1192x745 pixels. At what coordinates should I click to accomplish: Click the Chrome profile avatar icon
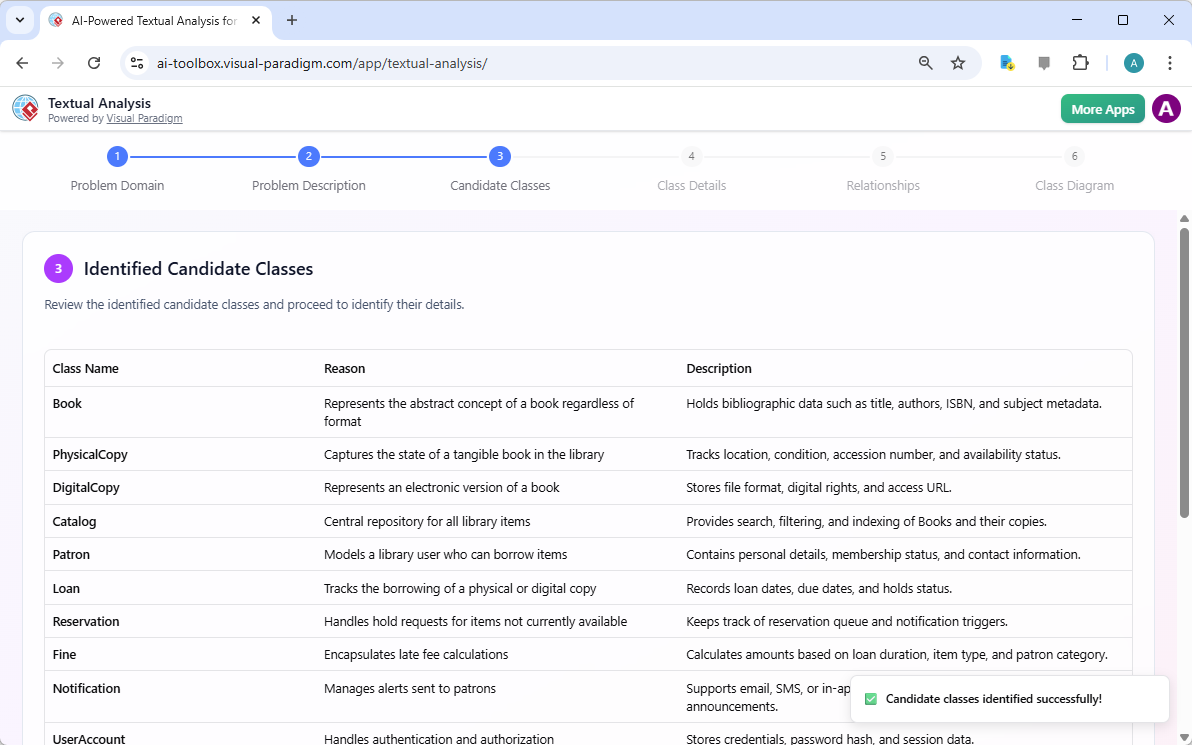[x=1133, y=63]
